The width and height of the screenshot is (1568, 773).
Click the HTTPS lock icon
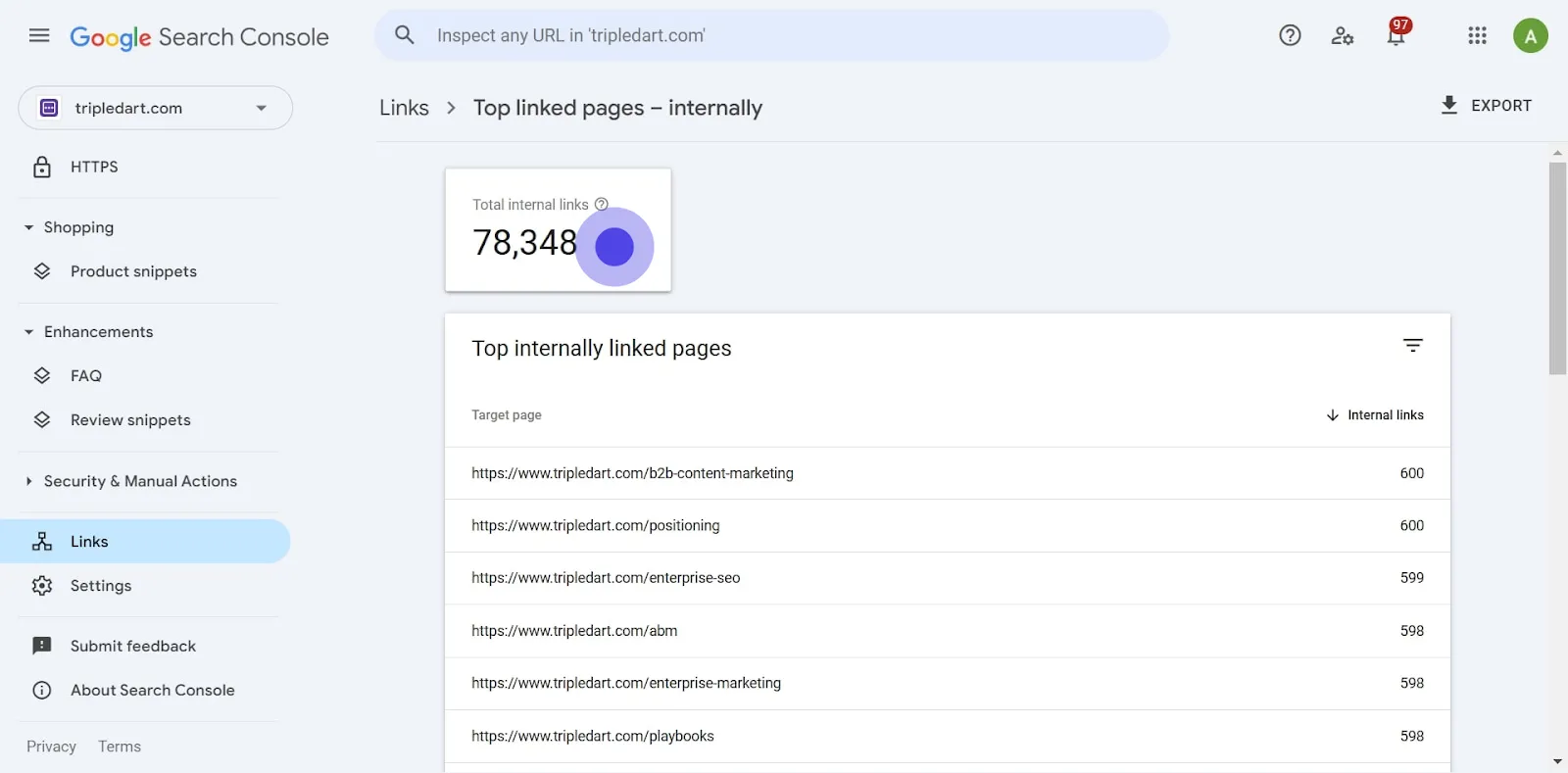[42, 167]
